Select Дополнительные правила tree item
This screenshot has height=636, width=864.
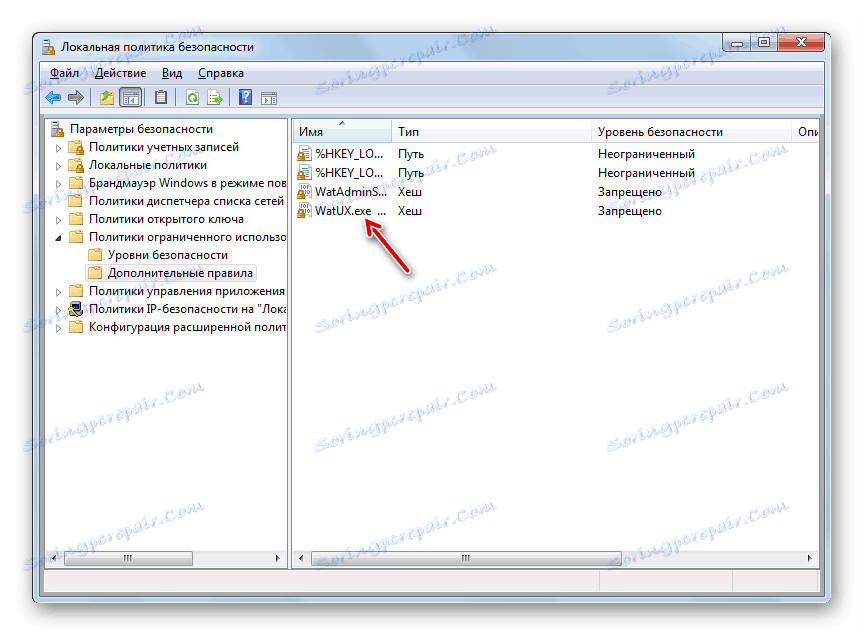180,273
